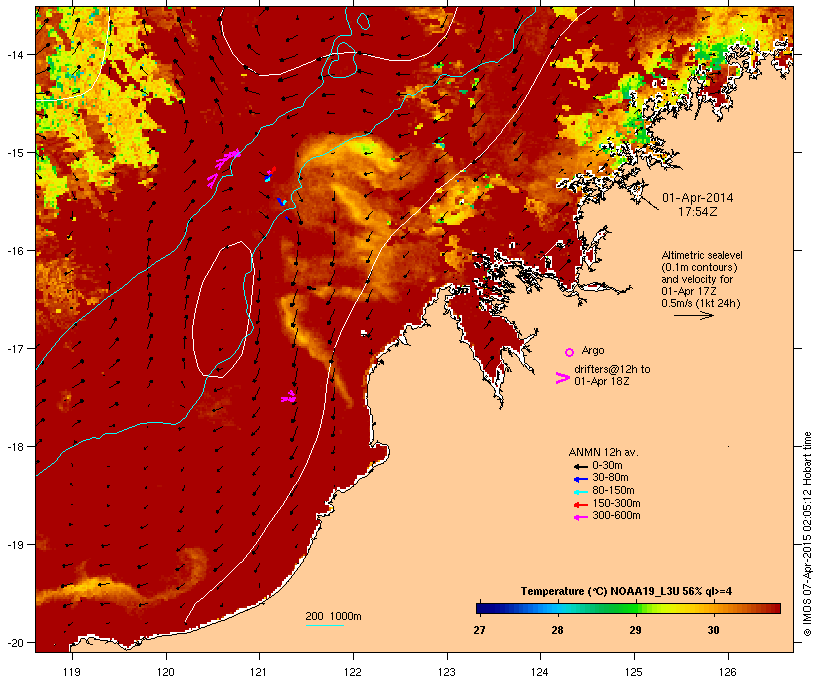
Task: Click the latitude label -16
Action: [x=14, y=251]
